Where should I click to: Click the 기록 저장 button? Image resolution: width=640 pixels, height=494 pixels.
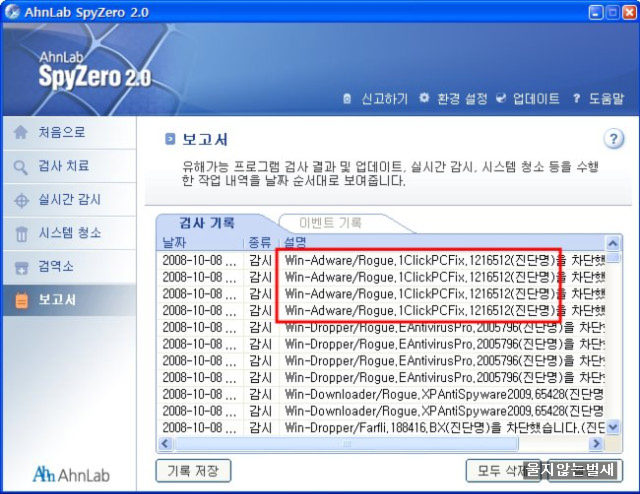[193, 471]
